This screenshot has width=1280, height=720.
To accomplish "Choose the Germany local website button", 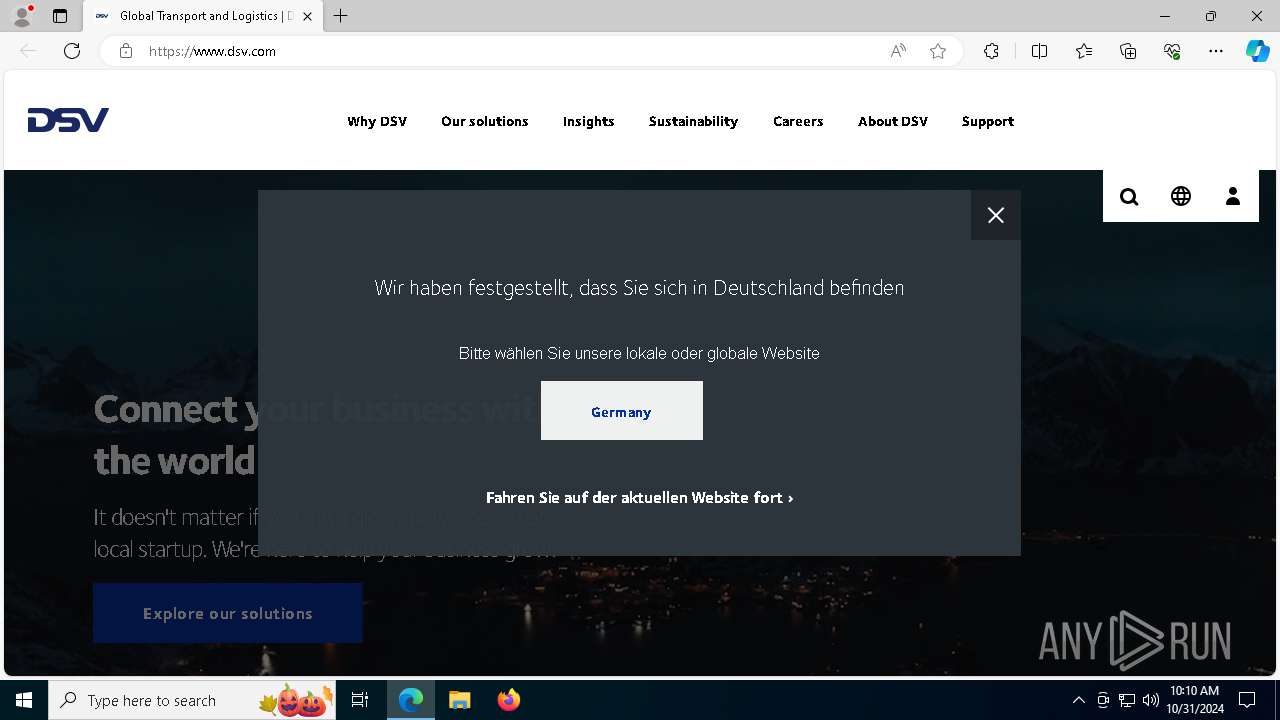I will coord(622,411).
